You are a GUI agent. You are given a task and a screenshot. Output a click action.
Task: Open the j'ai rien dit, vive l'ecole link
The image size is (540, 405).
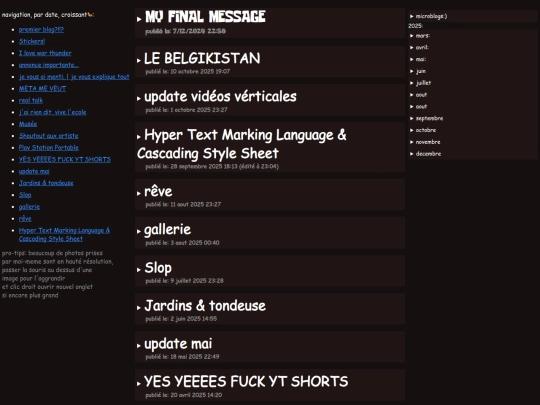[52, 112]
